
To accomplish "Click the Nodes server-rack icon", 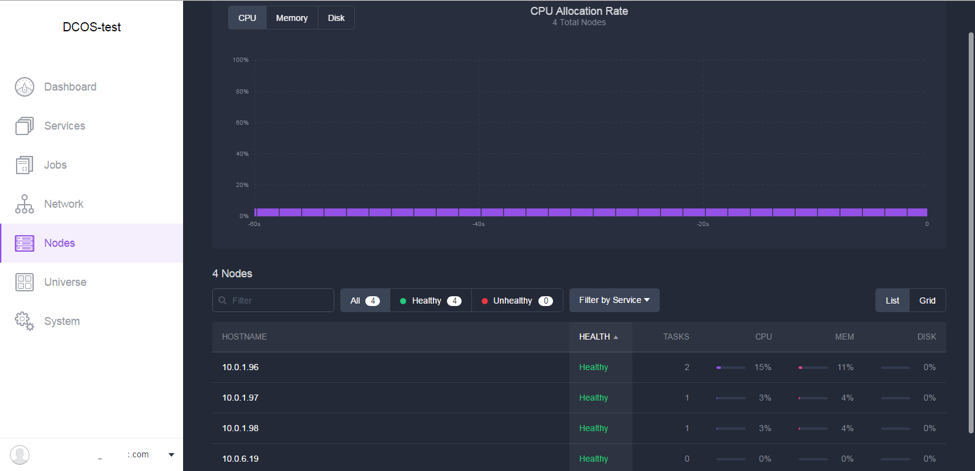I will click(x=24, y=243).
